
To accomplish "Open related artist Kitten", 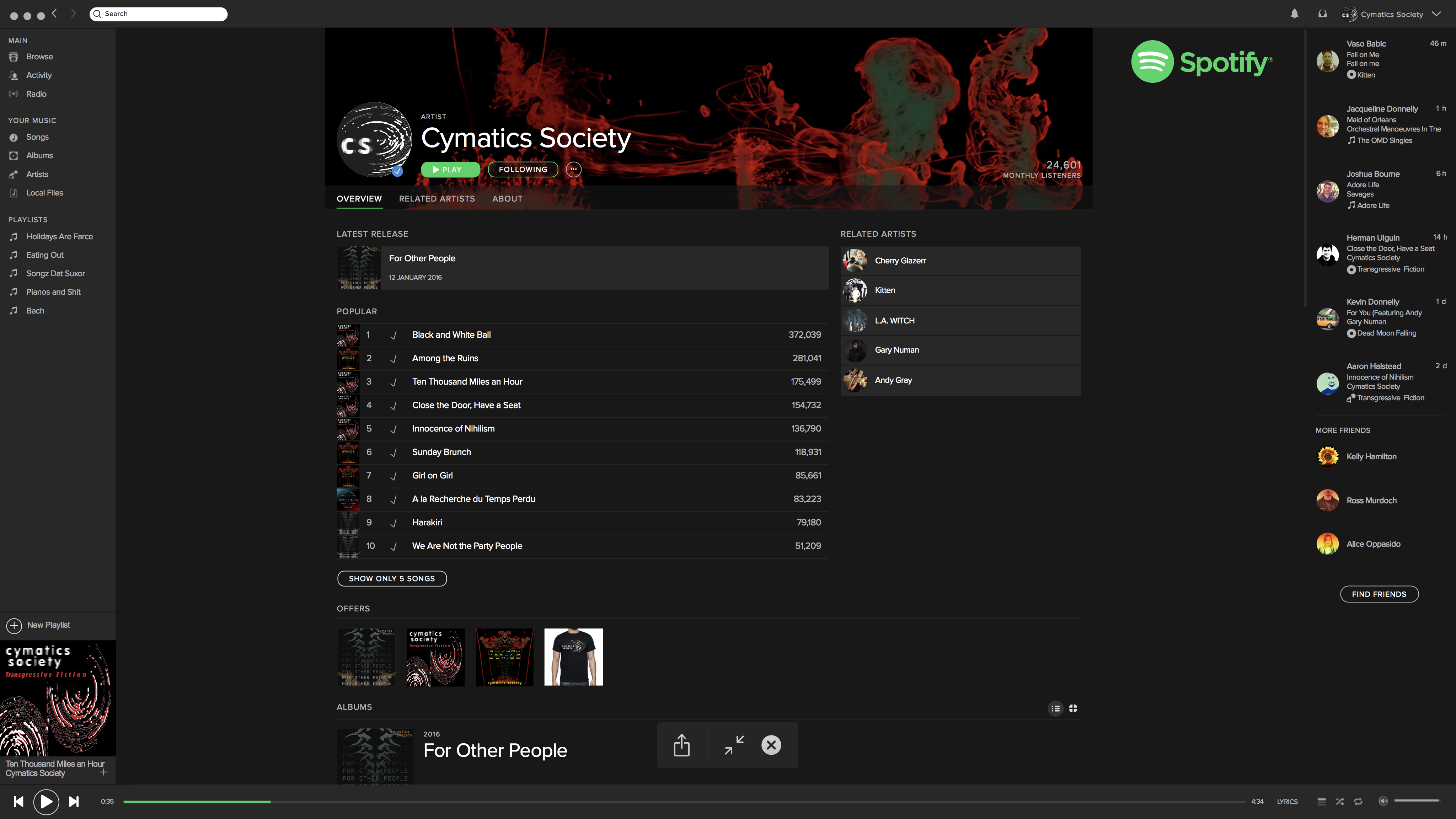I will (960, 290).
